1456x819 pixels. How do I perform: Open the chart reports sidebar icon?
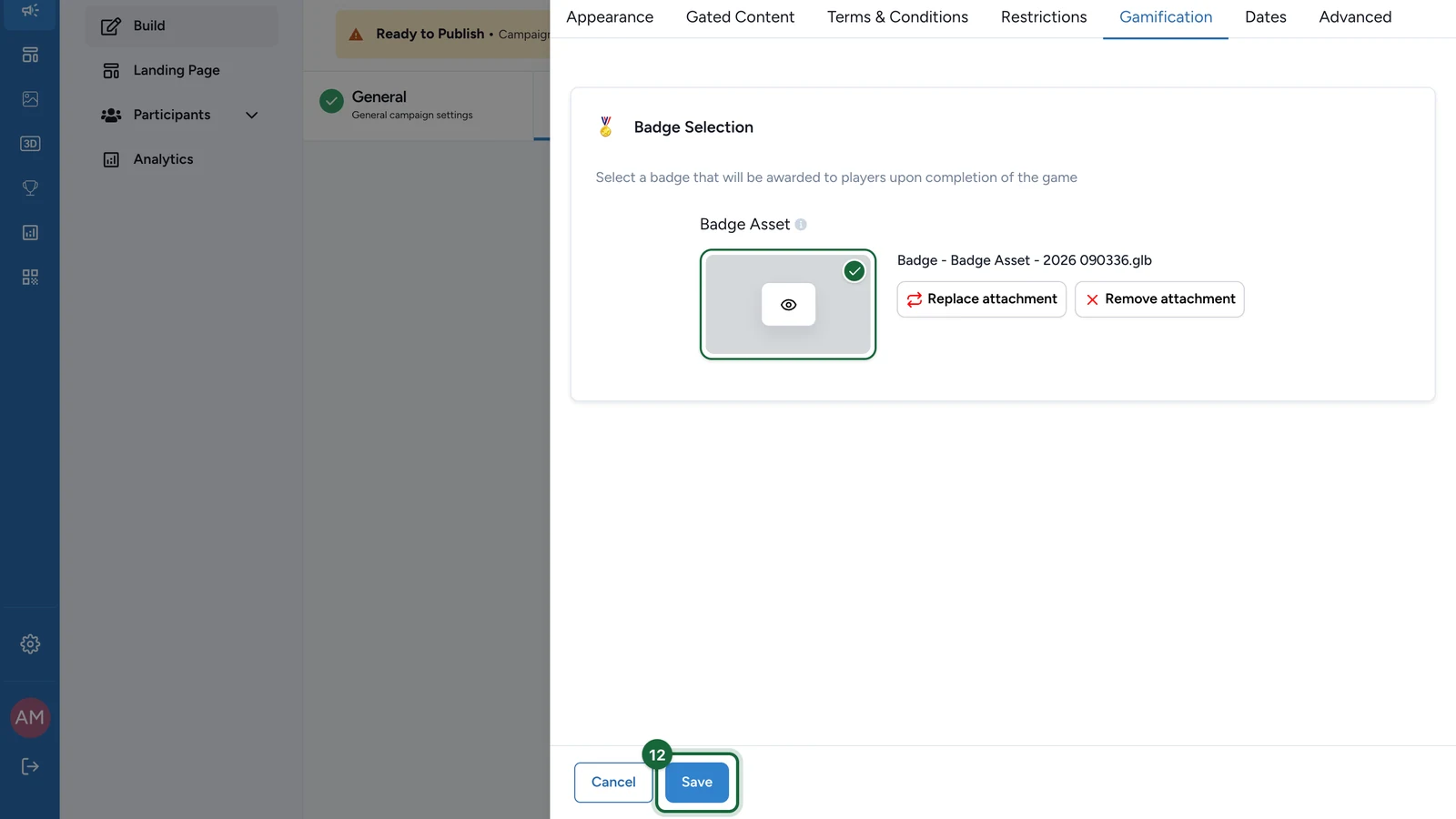30,233
